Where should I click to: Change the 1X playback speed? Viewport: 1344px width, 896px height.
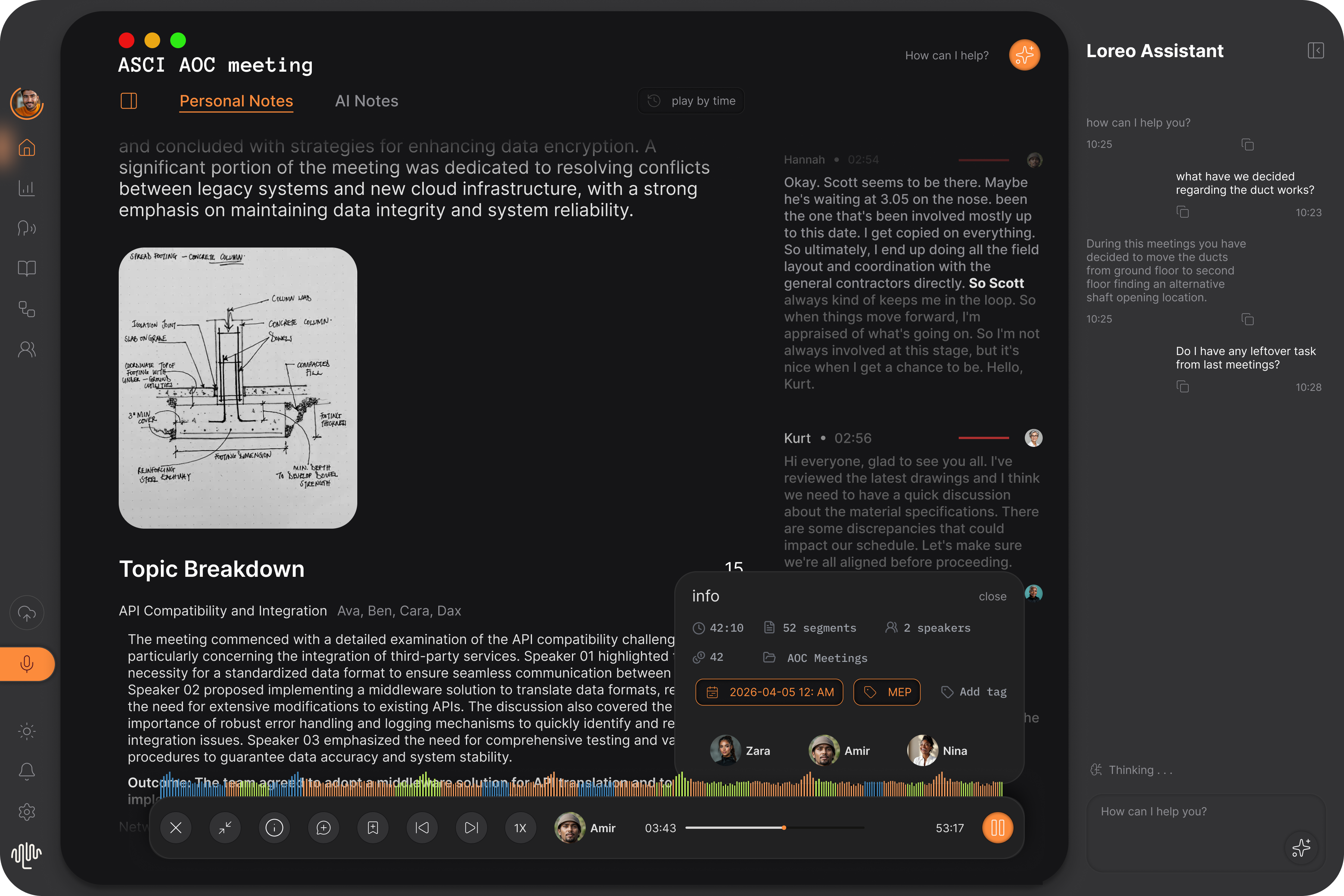coord(520,827)
